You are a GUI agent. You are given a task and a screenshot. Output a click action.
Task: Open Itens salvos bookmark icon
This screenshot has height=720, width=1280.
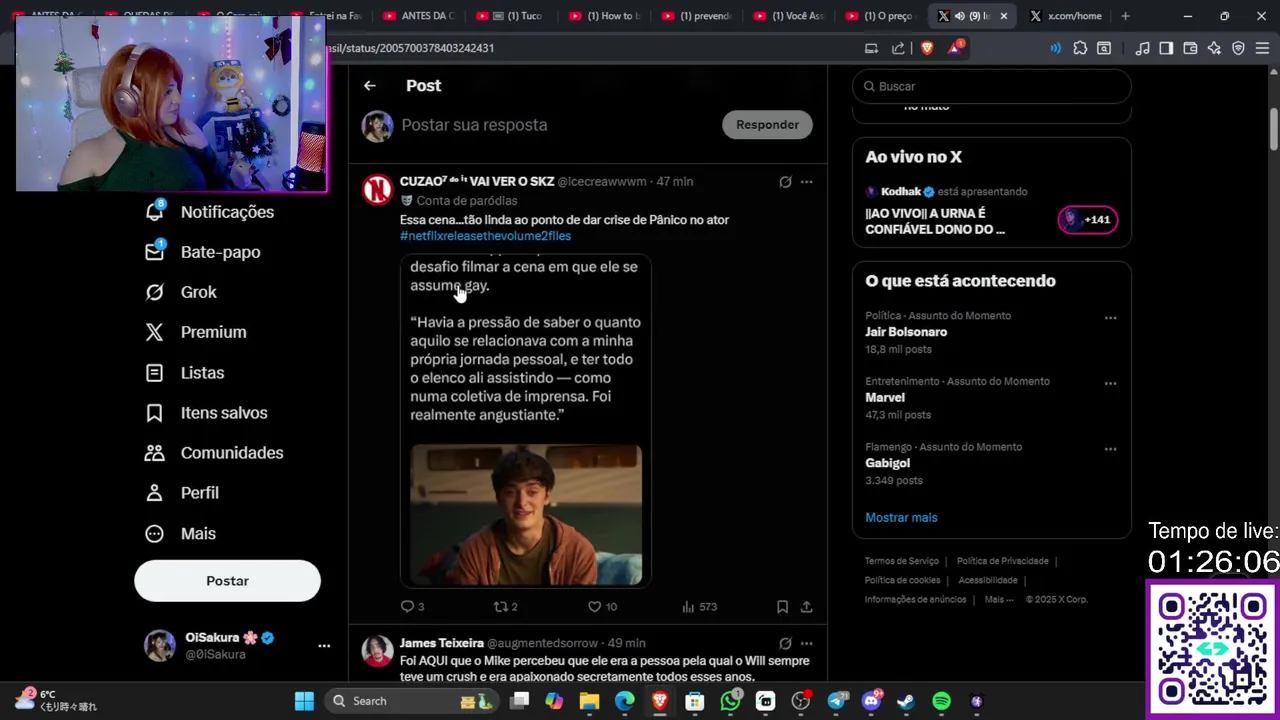[154, 413]
